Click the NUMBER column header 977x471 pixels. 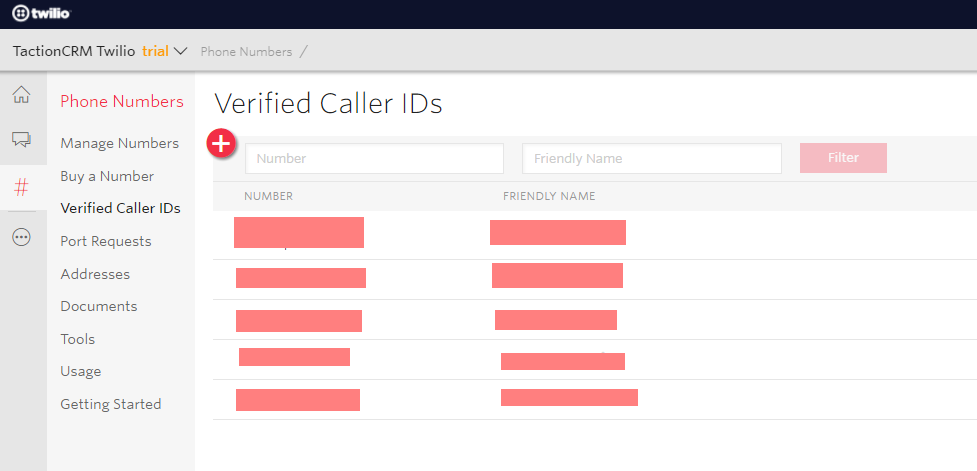click(269, 196)
